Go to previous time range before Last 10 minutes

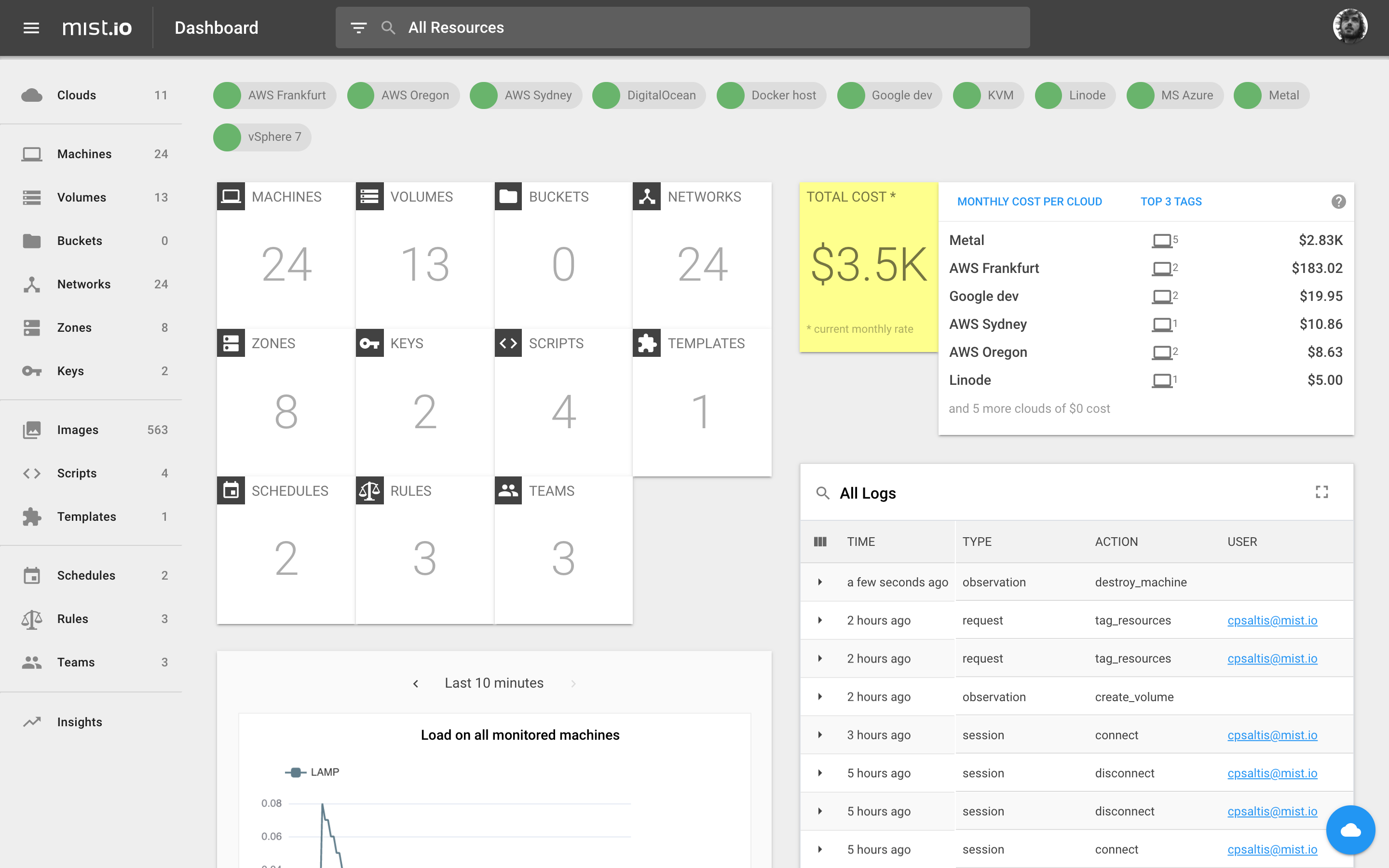coord(416,683)
